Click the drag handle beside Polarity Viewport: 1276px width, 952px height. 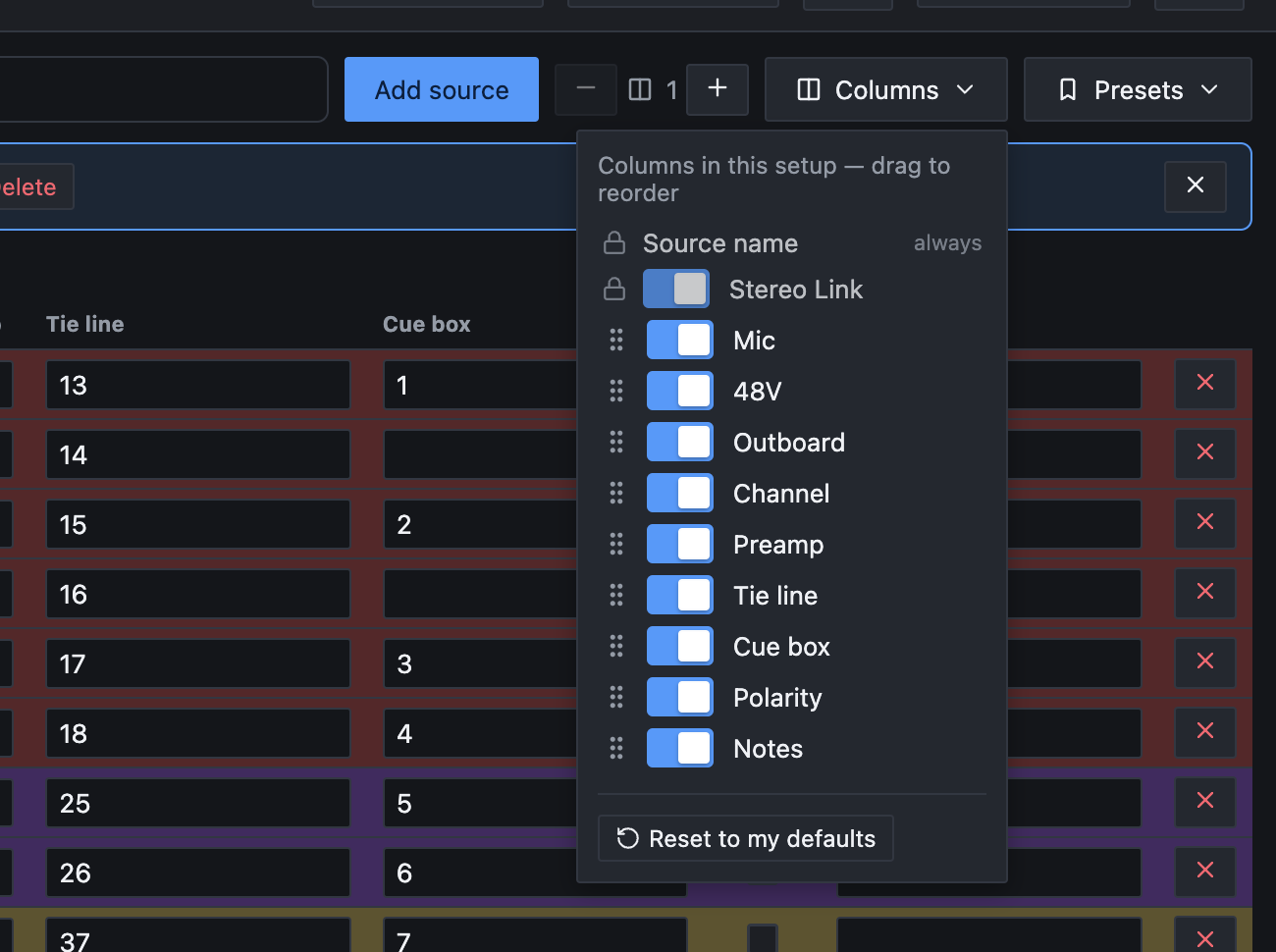coord(616,697)
